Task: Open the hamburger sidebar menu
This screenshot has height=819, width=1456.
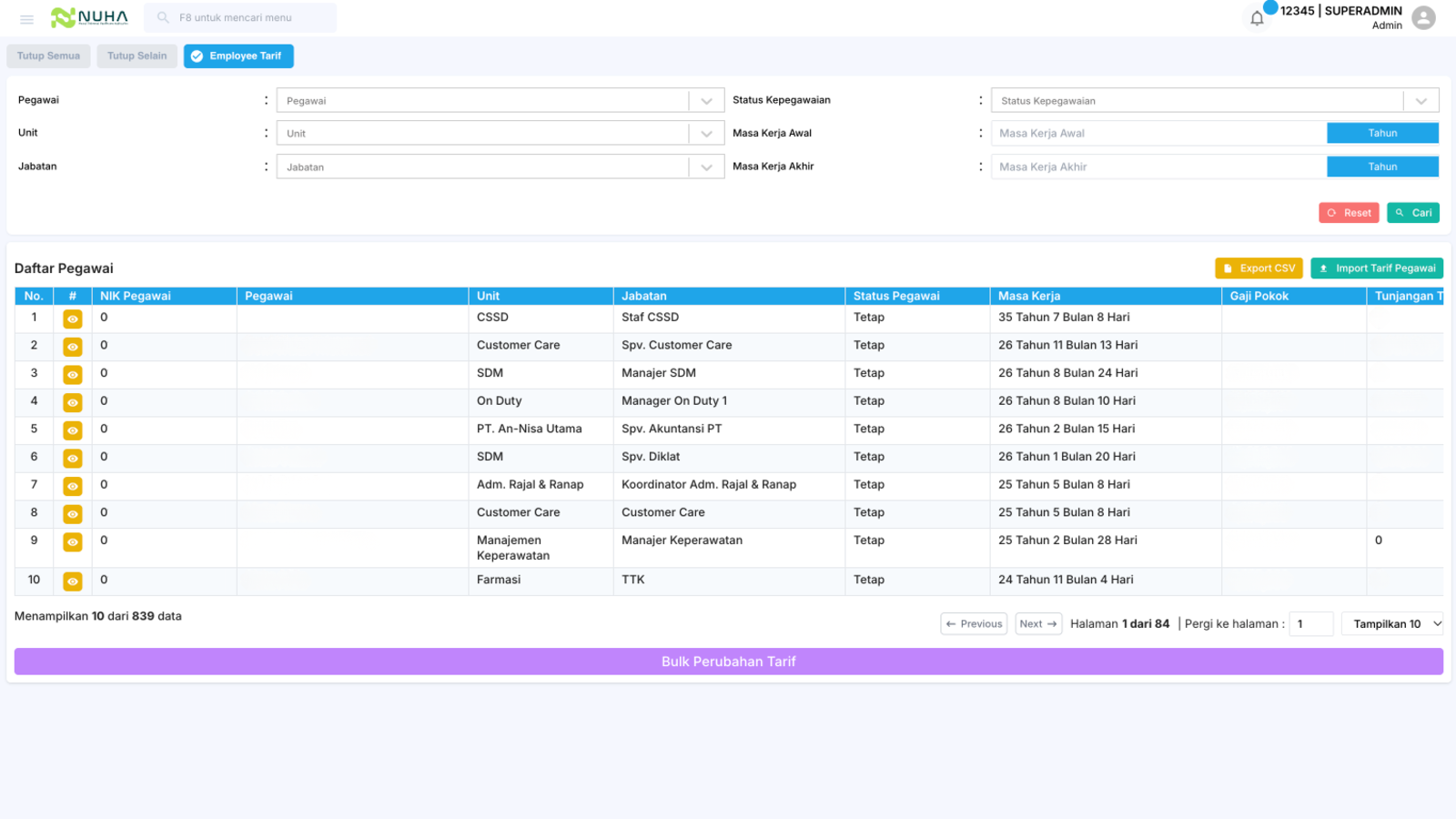Action: coord(26,18)
